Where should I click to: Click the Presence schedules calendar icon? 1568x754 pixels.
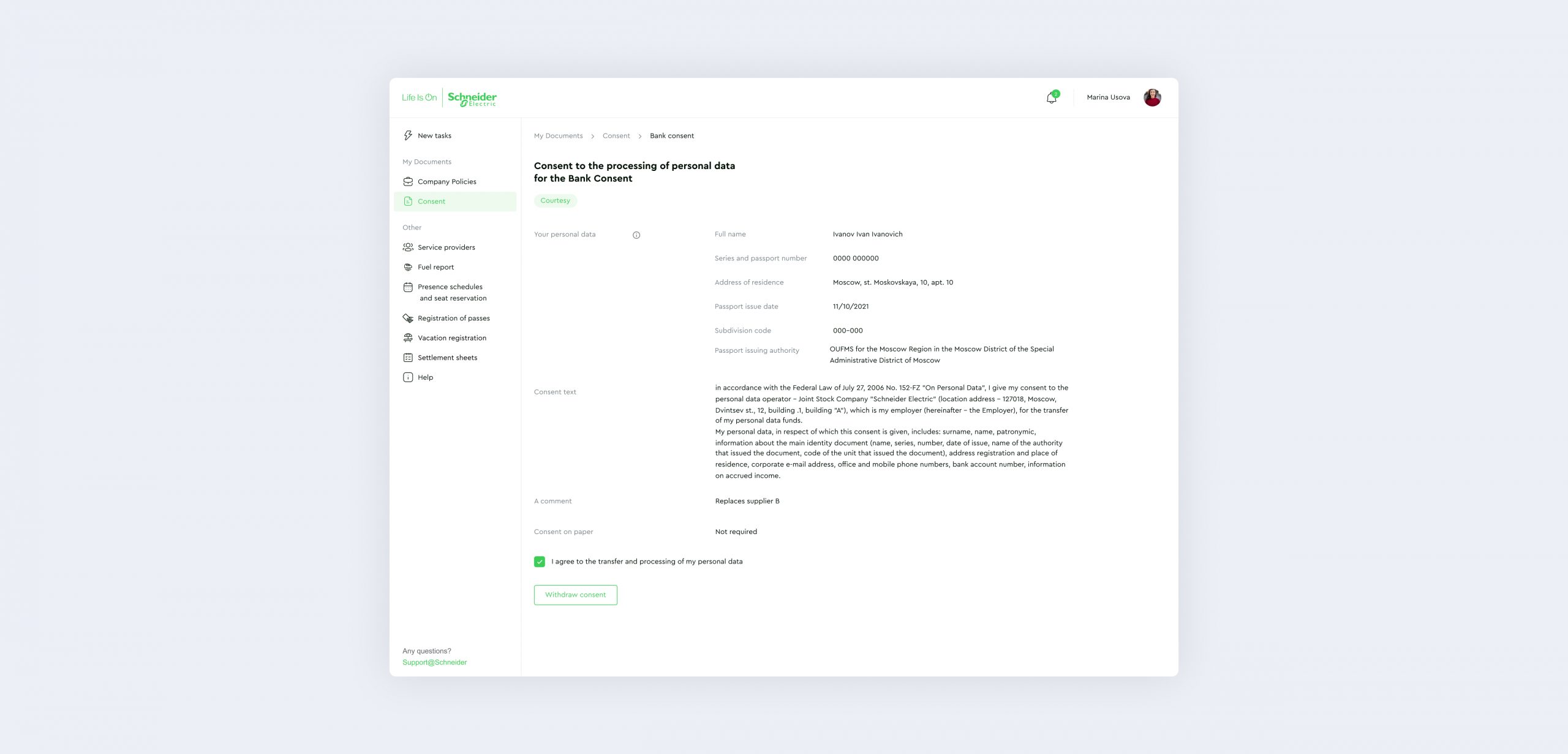[x=408, y=287]
